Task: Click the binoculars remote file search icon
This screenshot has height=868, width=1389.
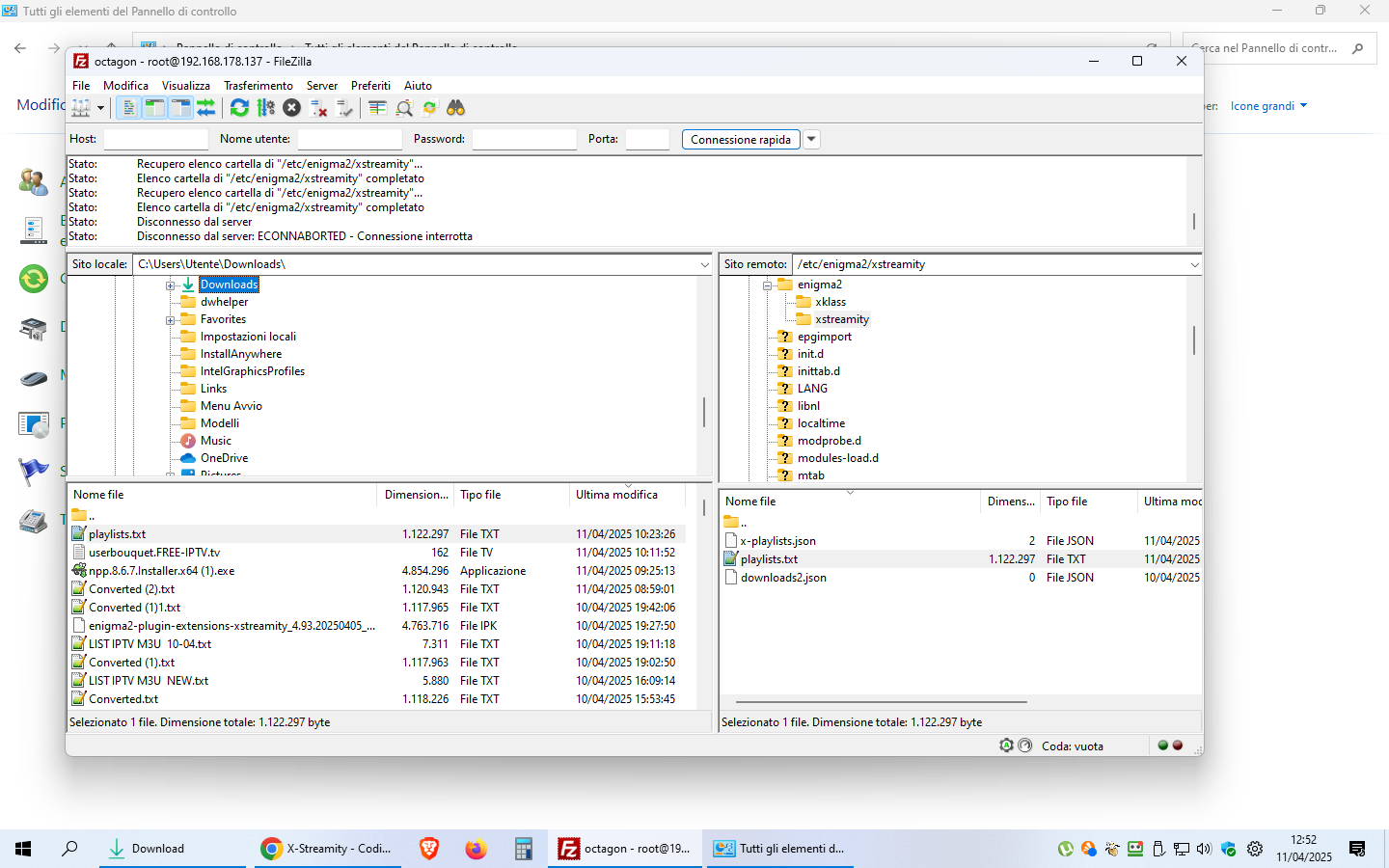Action: tap(455, 108)
